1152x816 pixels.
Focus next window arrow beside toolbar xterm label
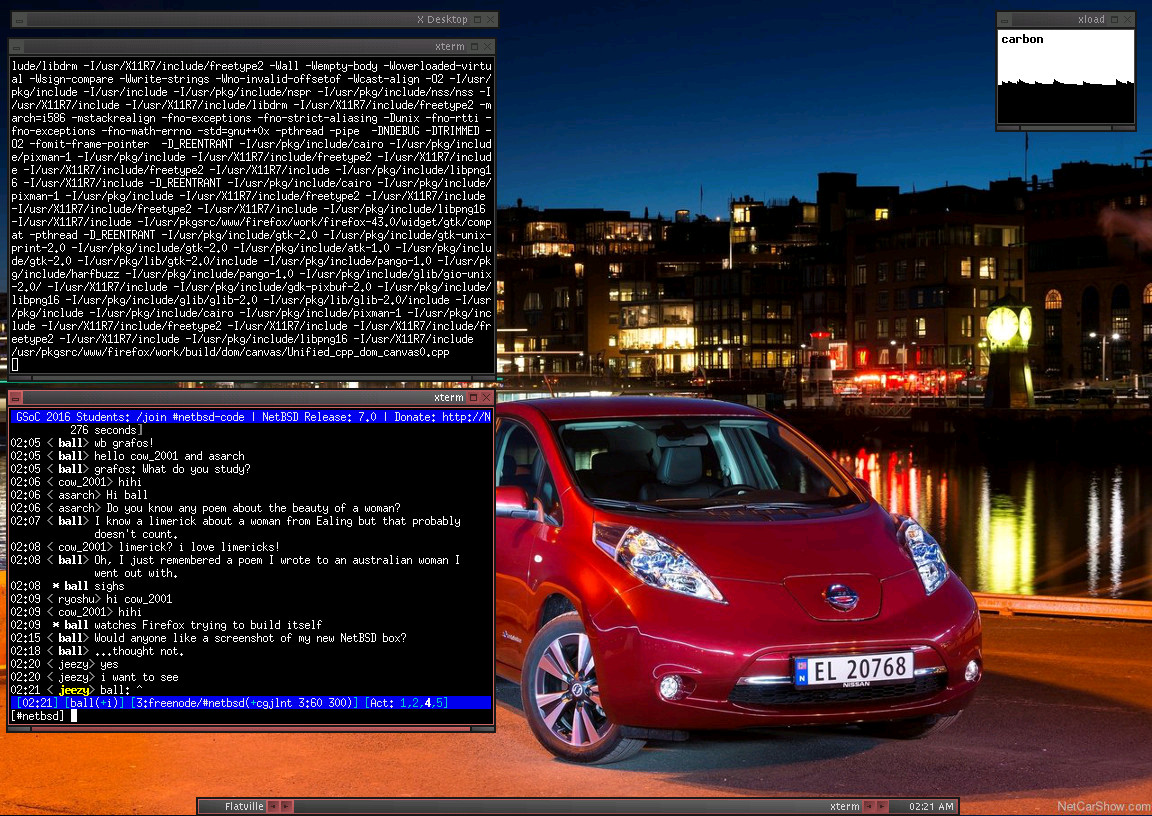click(882, 806)
